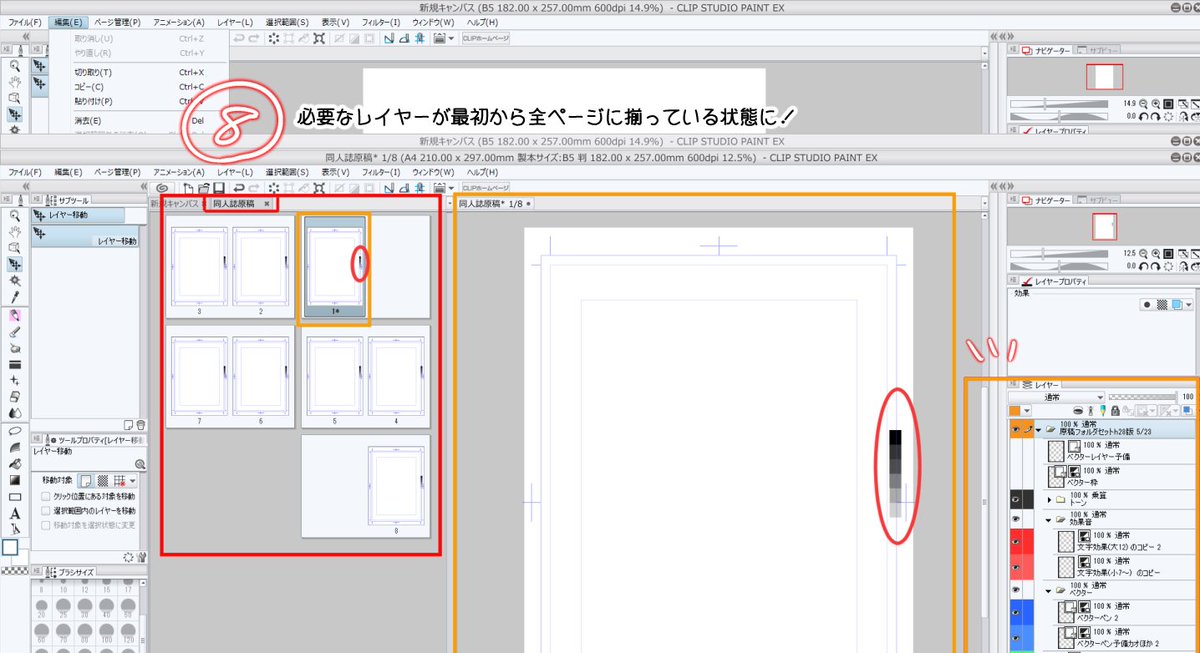
Task: Select the Operation object tool in front window
Action: tap(15, 248)
